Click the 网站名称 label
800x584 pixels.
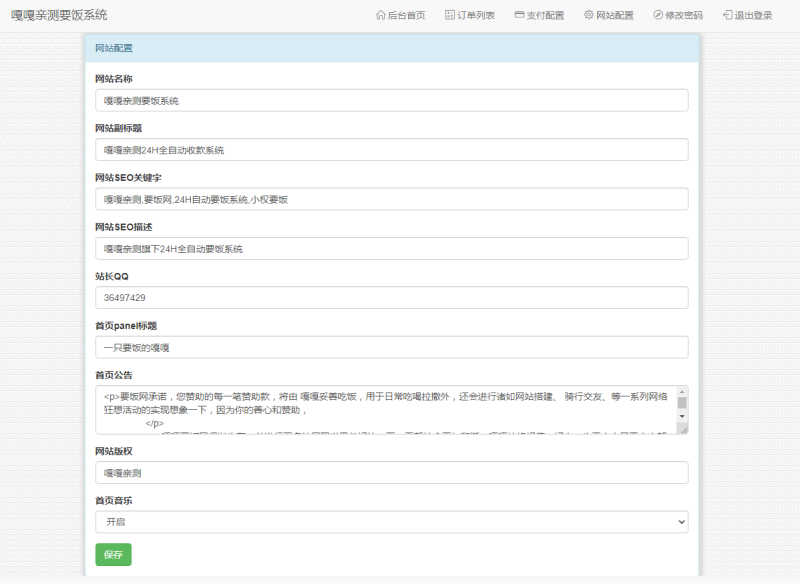tap(114, 79)
